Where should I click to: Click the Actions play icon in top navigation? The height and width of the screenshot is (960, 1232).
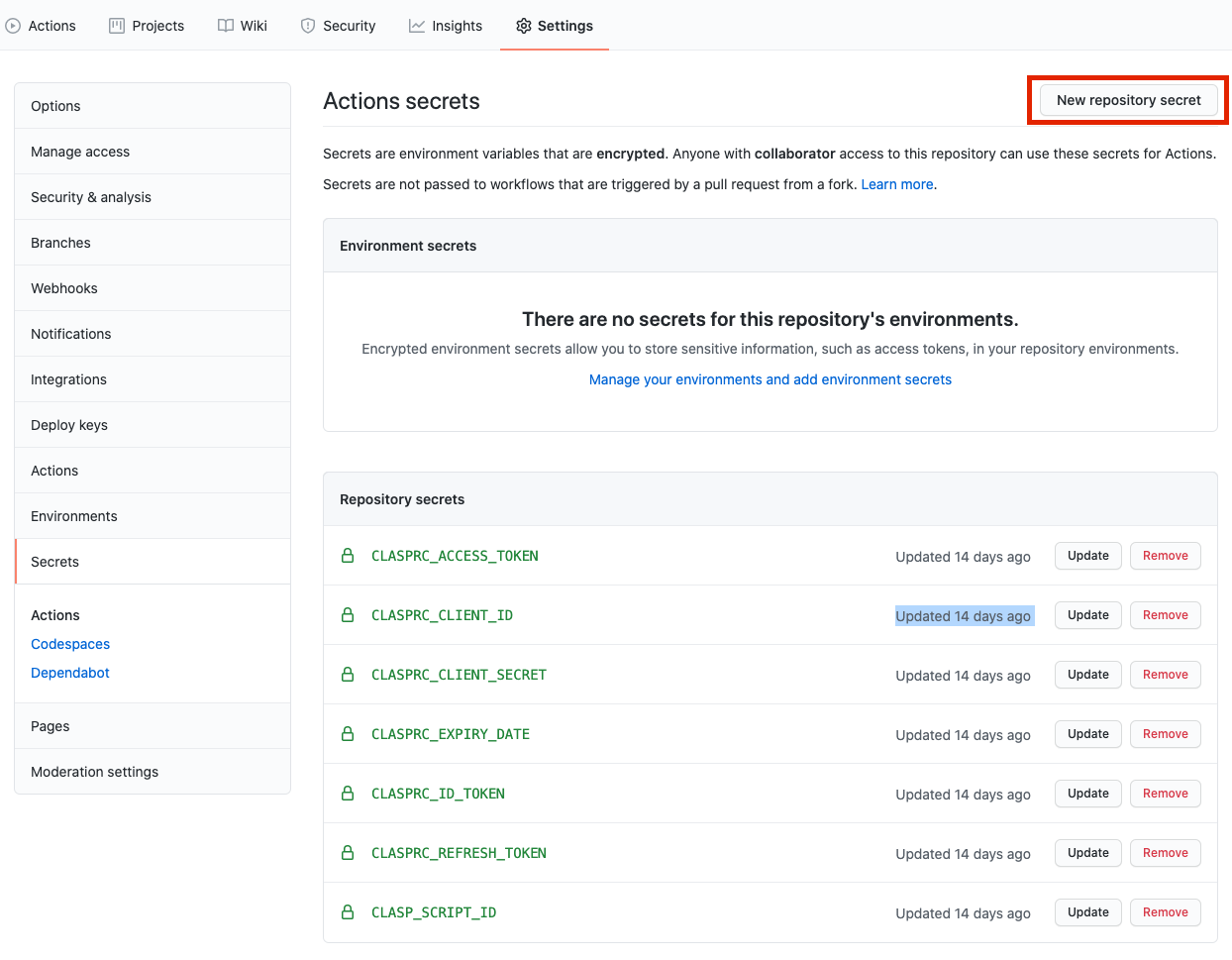13,25
